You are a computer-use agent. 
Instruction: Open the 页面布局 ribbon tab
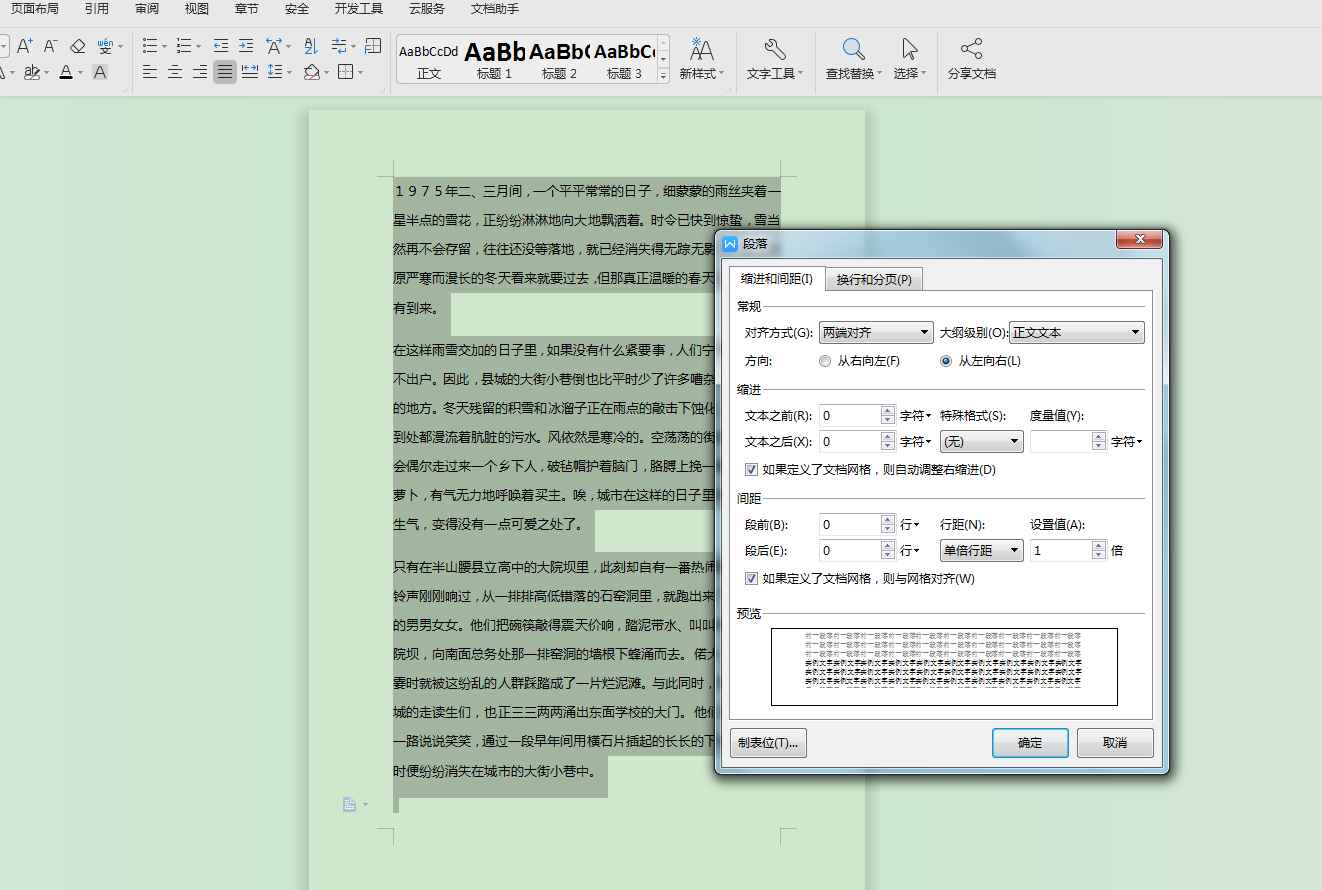(34, 9)
